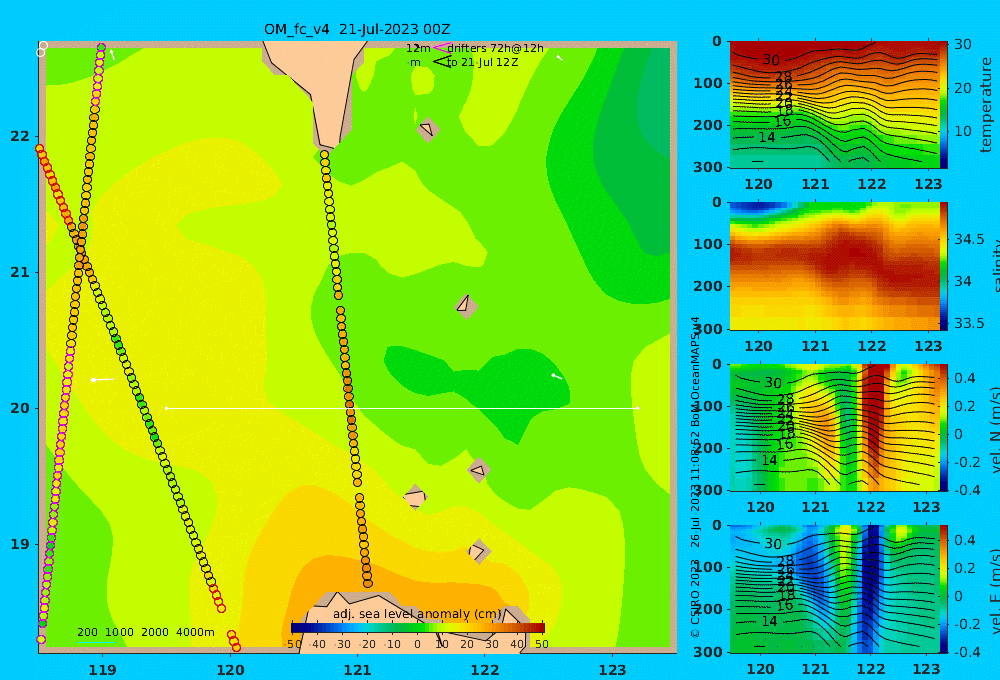Click the black arrow legend icon

tap(441, 62)
